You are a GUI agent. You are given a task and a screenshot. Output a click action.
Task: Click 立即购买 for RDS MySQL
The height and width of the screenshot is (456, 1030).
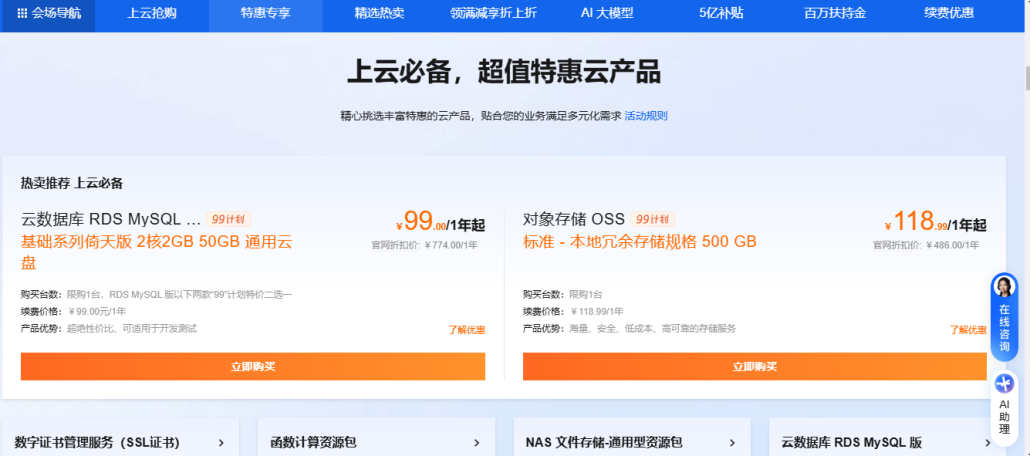[253, 367]
